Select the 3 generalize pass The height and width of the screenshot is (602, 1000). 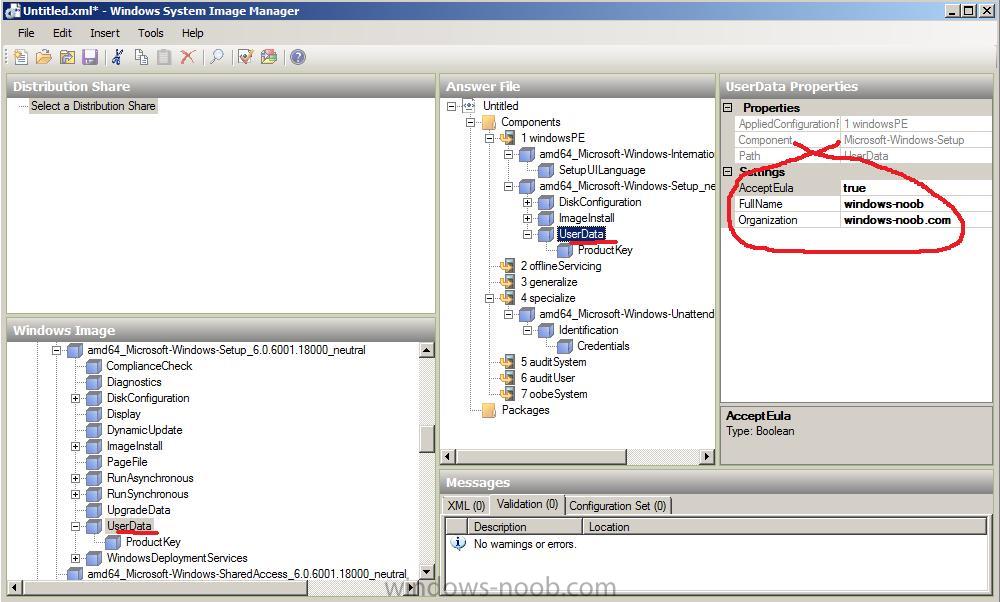[x=549, y=282]
